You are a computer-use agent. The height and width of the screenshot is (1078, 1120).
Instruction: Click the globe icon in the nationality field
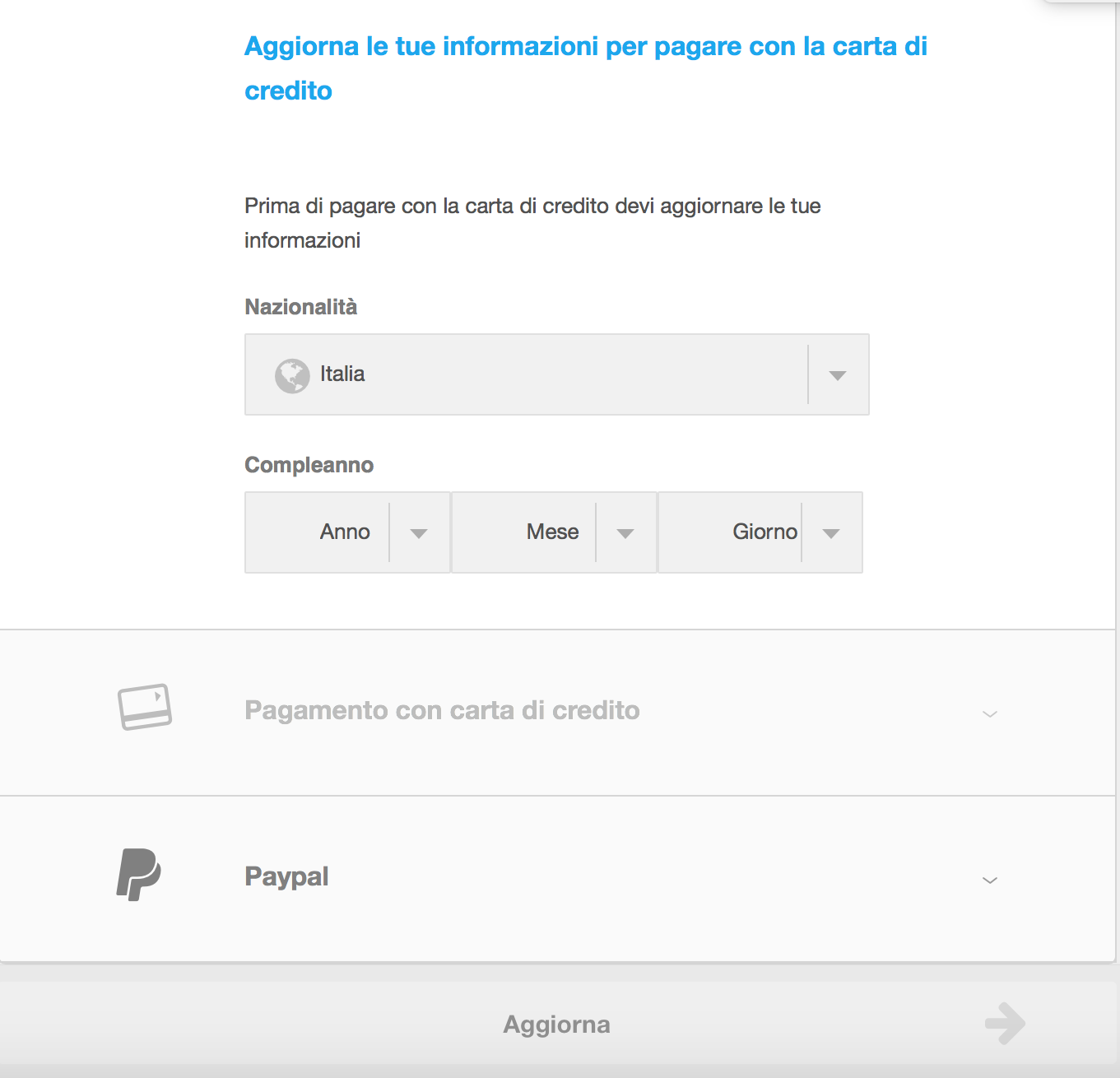[292, 376]
